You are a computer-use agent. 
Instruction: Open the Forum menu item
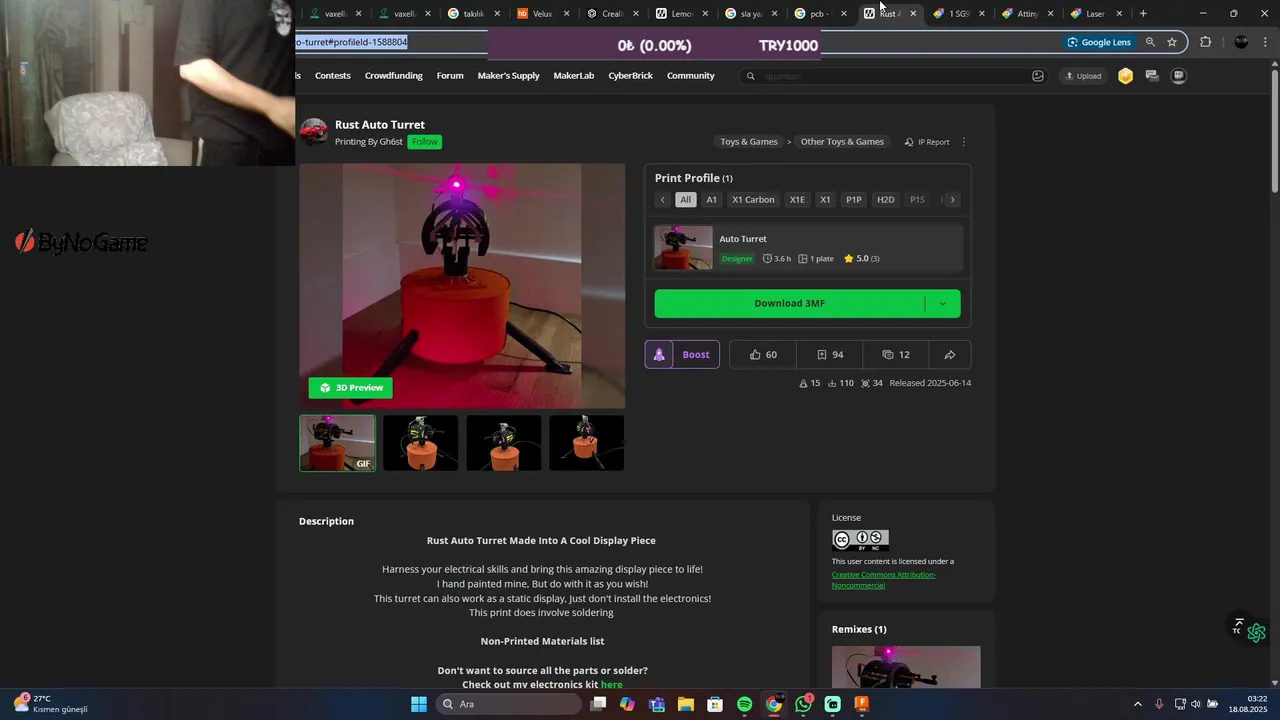(450, 76)
